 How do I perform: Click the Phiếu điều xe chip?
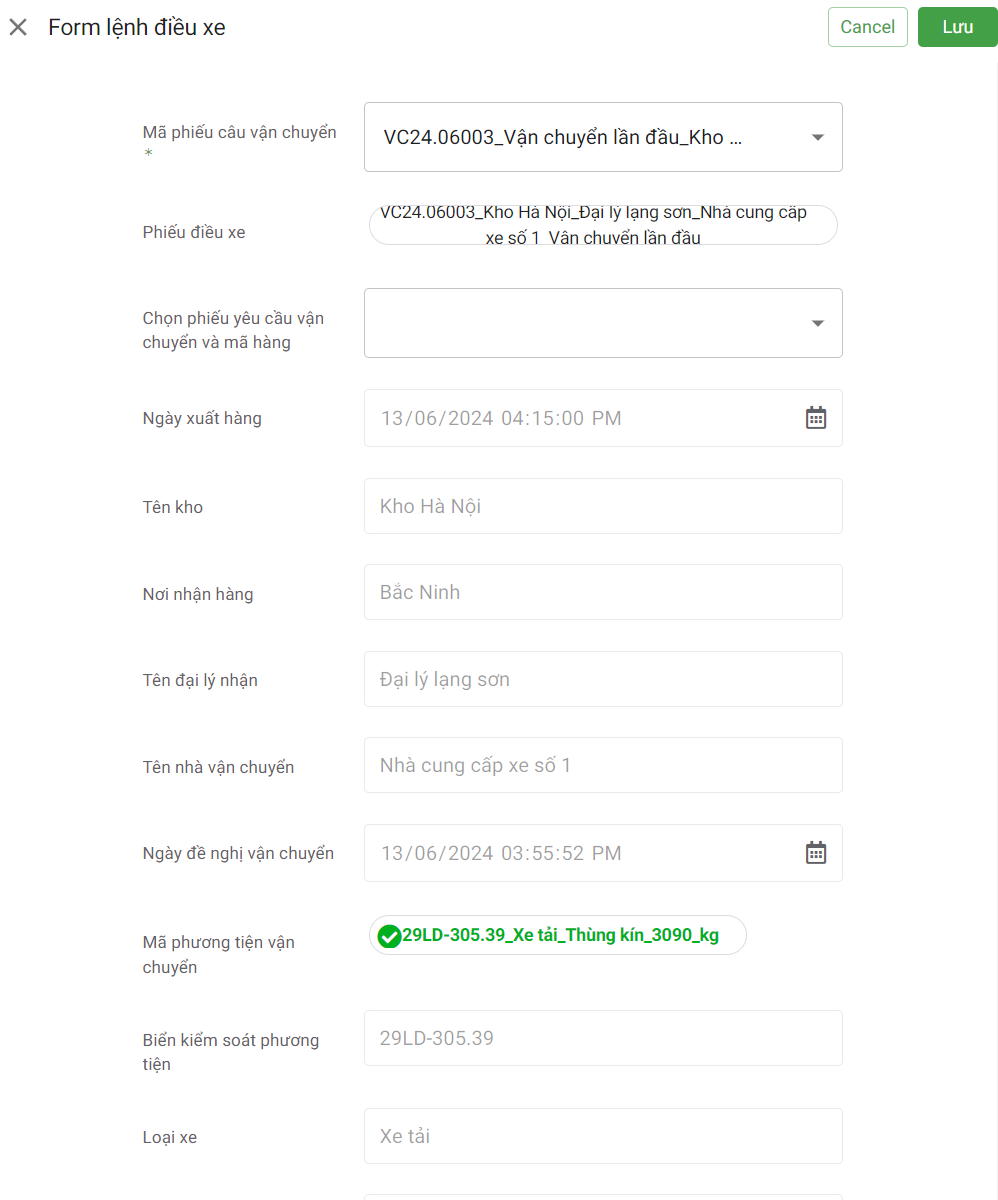point(603,225)
